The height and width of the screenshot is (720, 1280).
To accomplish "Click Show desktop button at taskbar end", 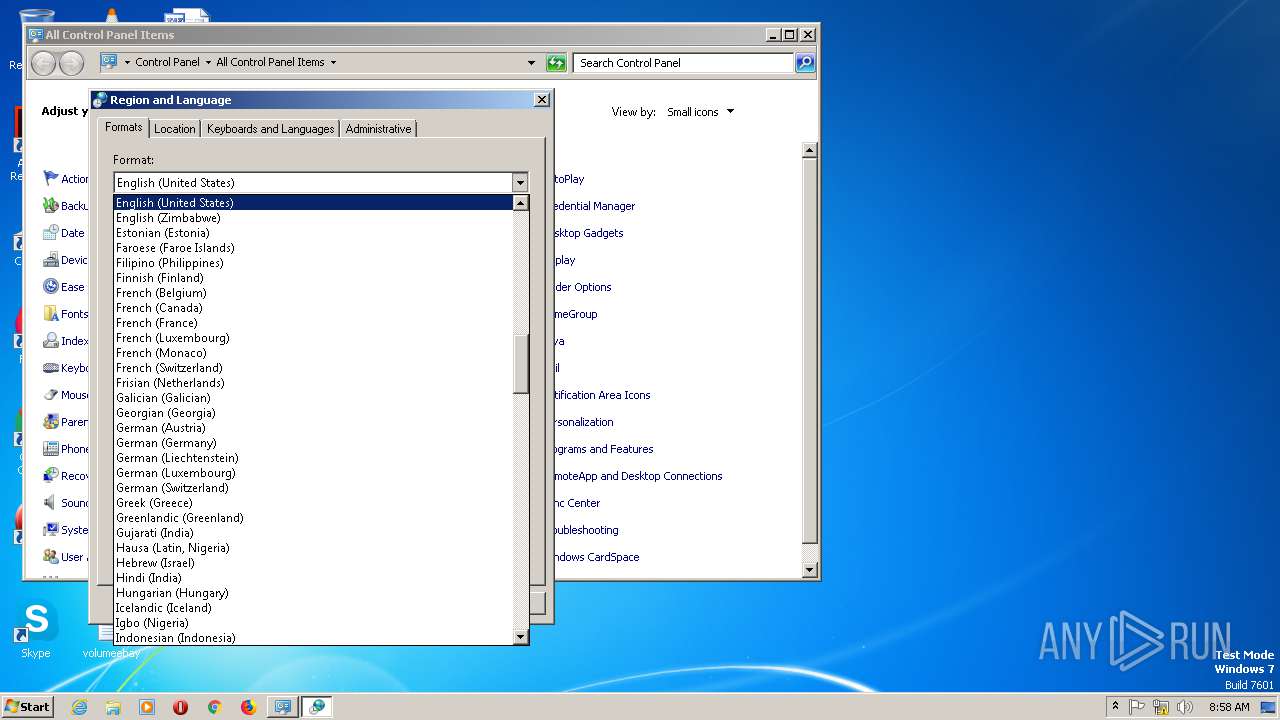I will (1269, 707).
